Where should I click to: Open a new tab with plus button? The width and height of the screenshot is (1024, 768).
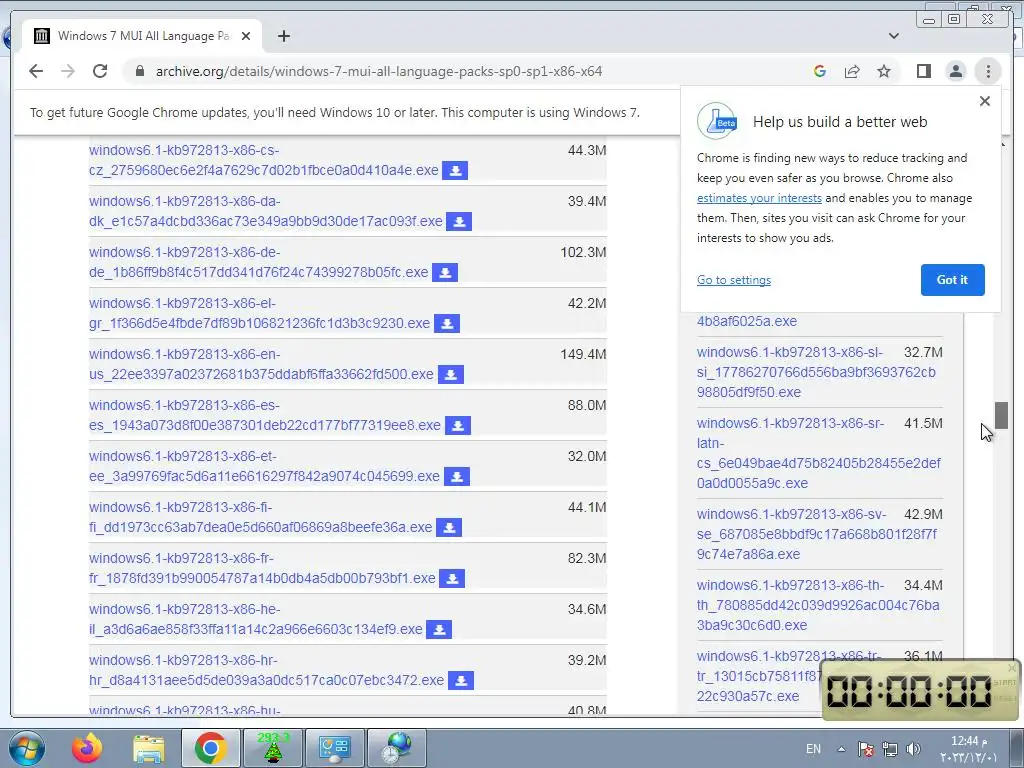tap(283, 36)
